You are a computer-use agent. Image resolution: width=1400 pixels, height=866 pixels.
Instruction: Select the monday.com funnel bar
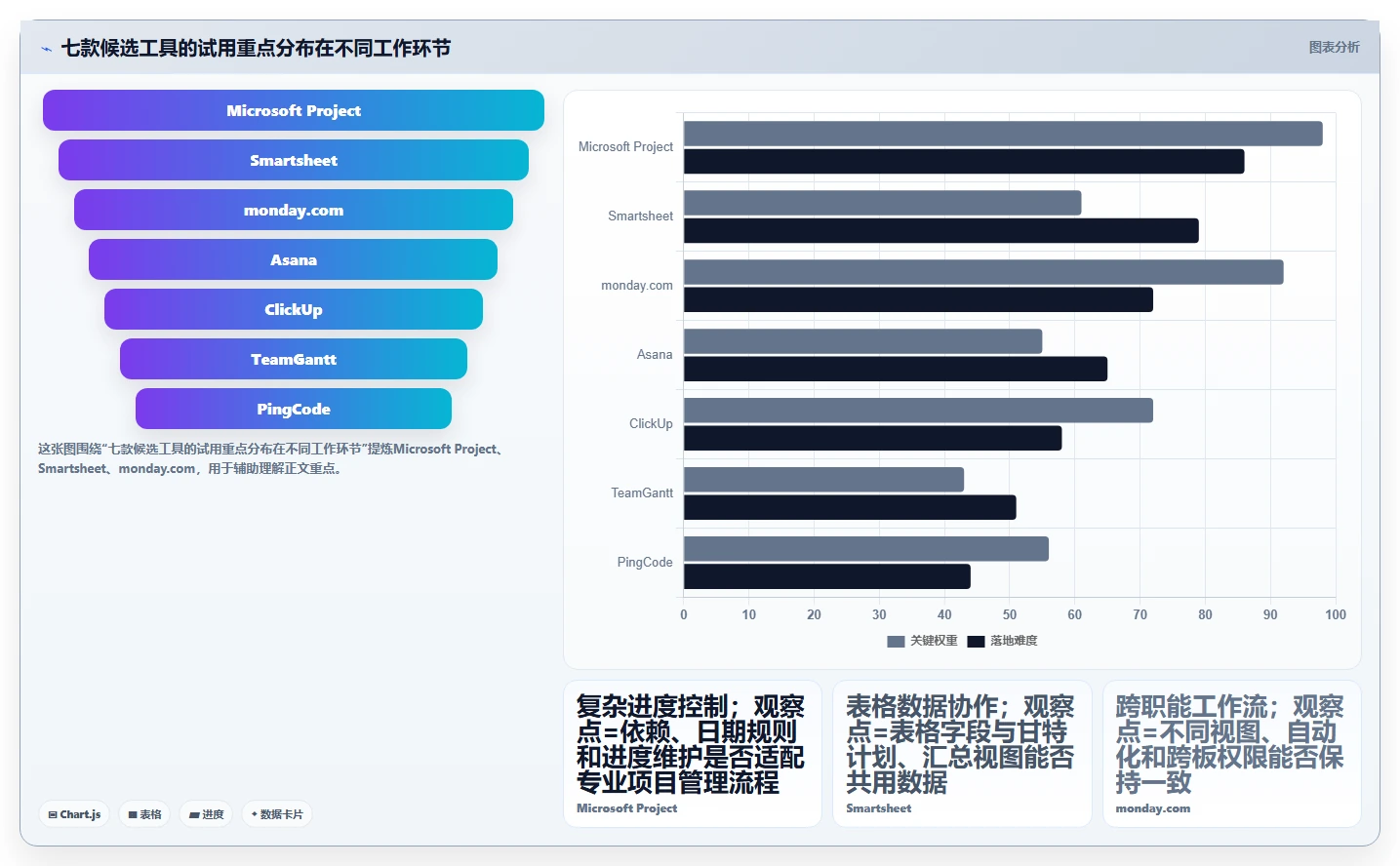294,210
